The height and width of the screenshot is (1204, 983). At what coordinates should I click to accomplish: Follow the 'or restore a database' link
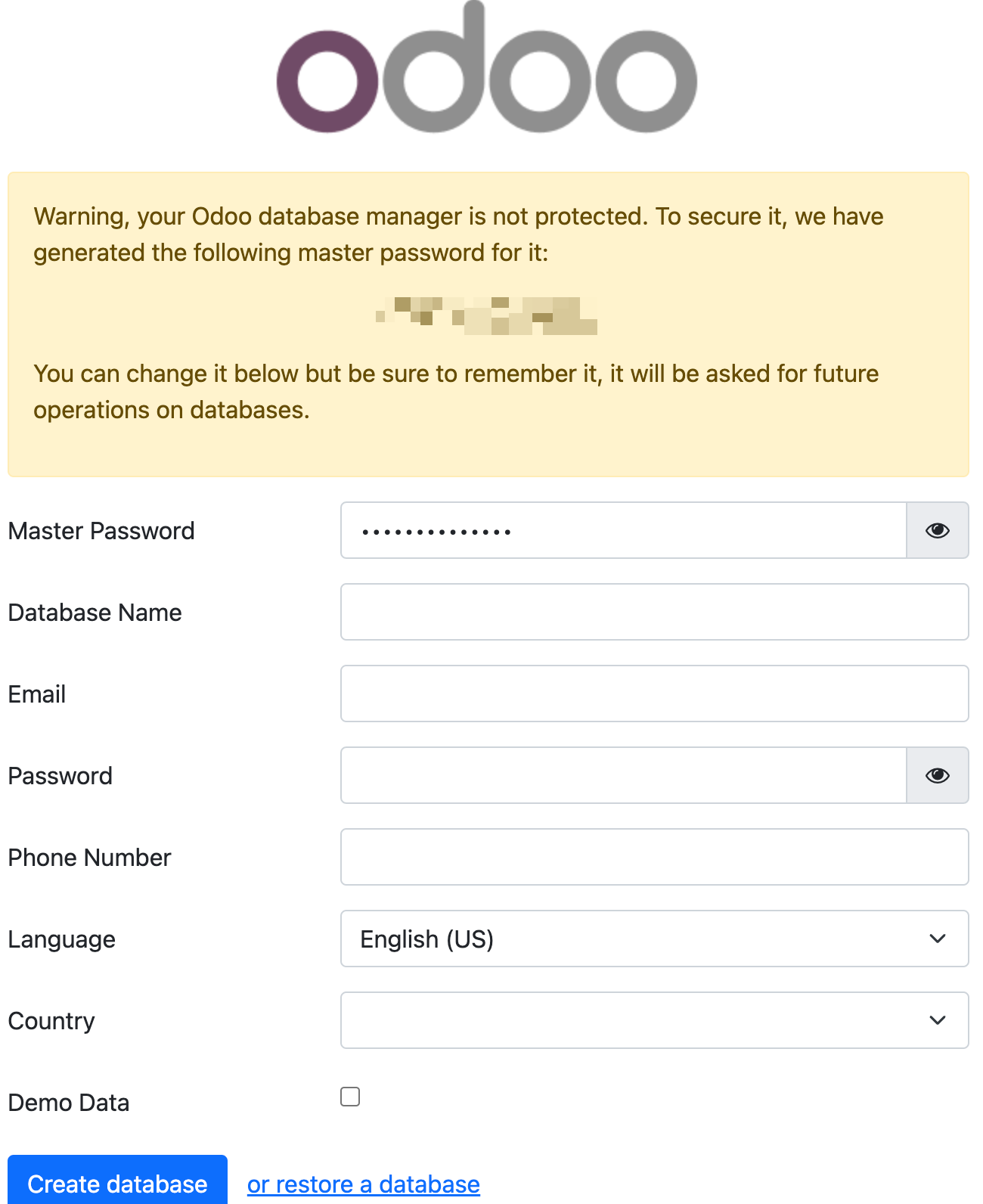pos(363,1184)
